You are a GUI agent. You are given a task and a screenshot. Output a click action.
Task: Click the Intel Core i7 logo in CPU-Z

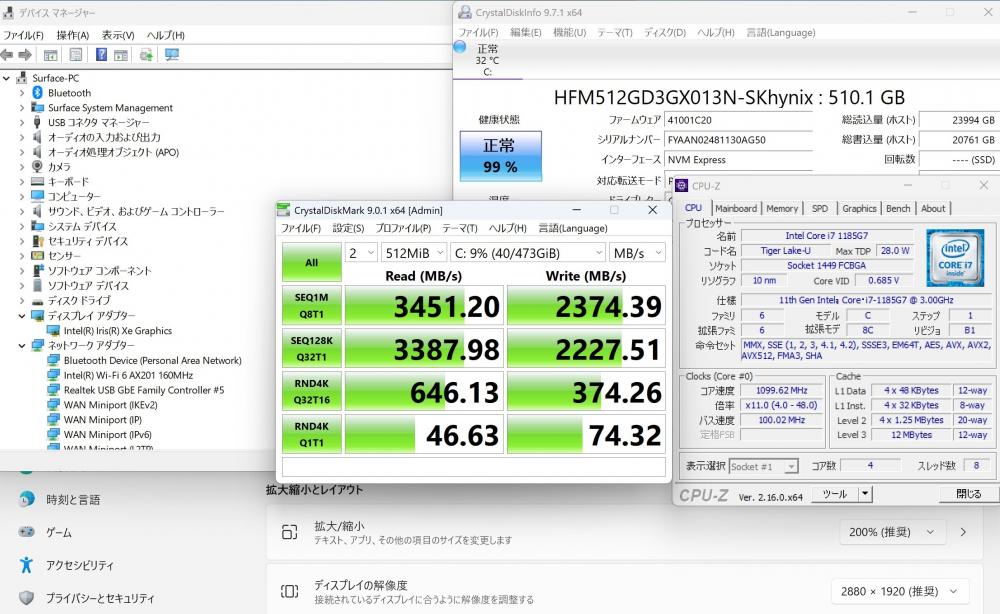(955, 258)
